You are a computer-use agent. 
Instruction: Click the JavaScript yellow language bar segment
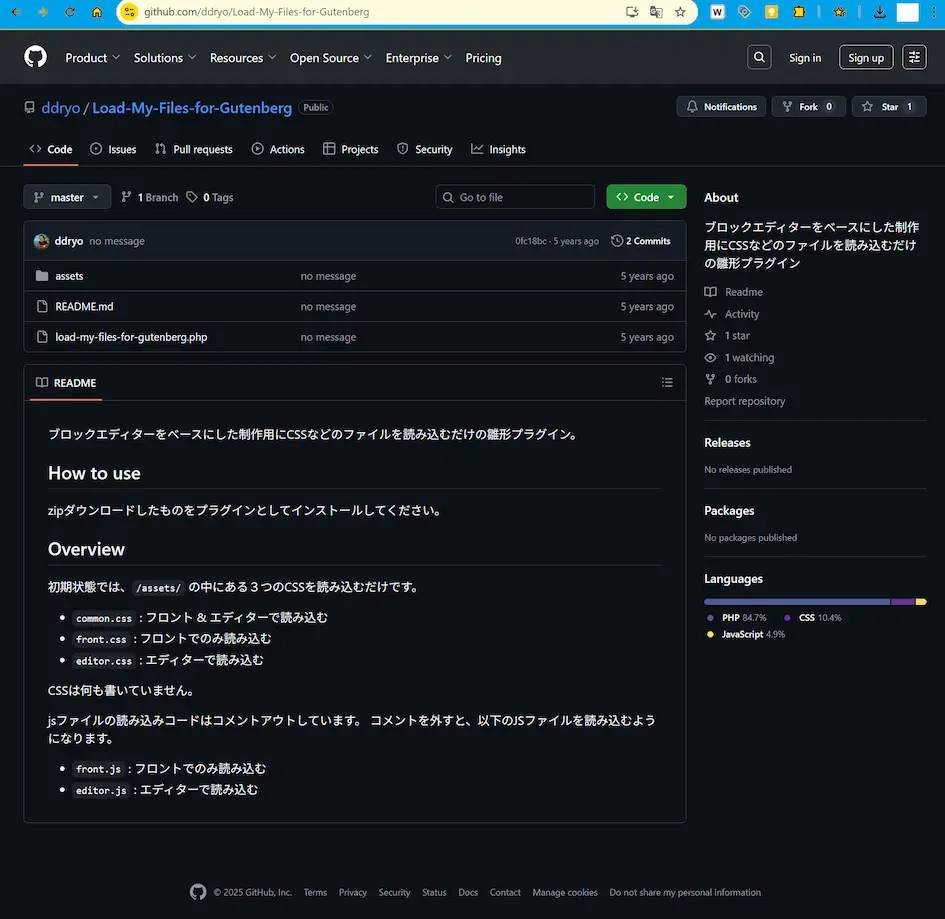[x=921, y=601]
